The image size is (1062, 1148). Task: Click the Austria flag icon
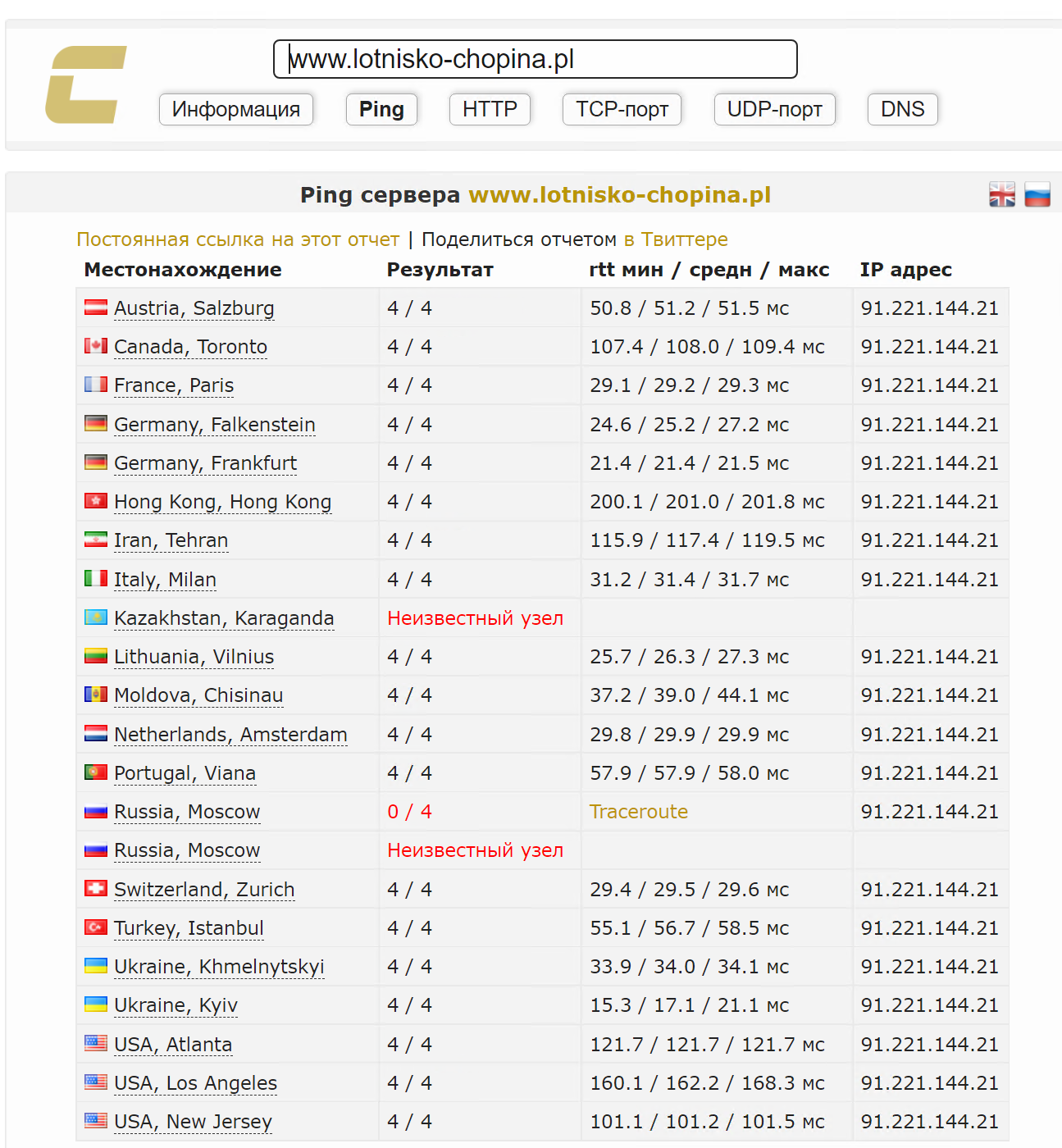[x=96, y=307]
